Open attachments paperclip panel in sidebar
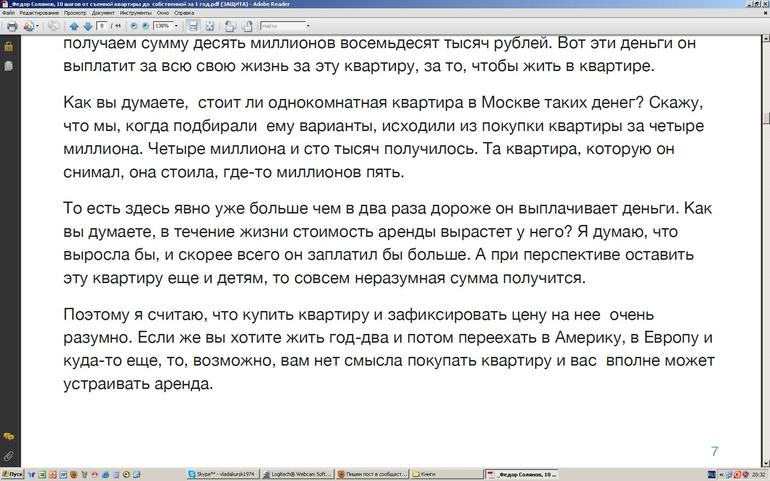 click(8, 456)
